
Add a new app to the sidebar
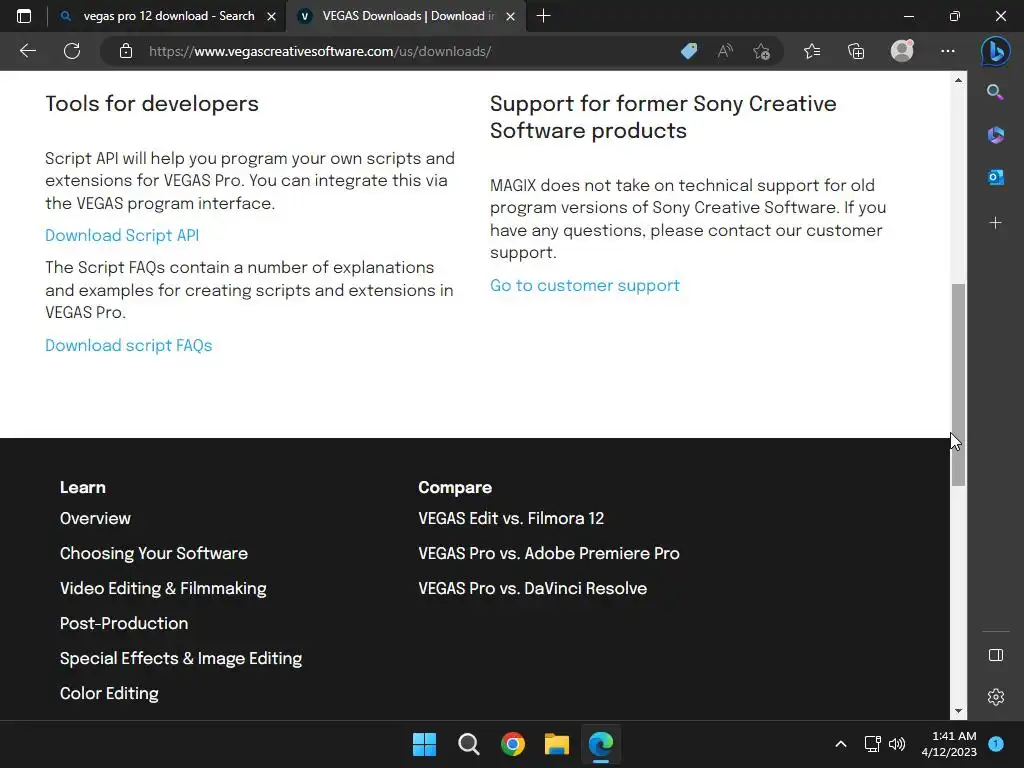[995, 223]
